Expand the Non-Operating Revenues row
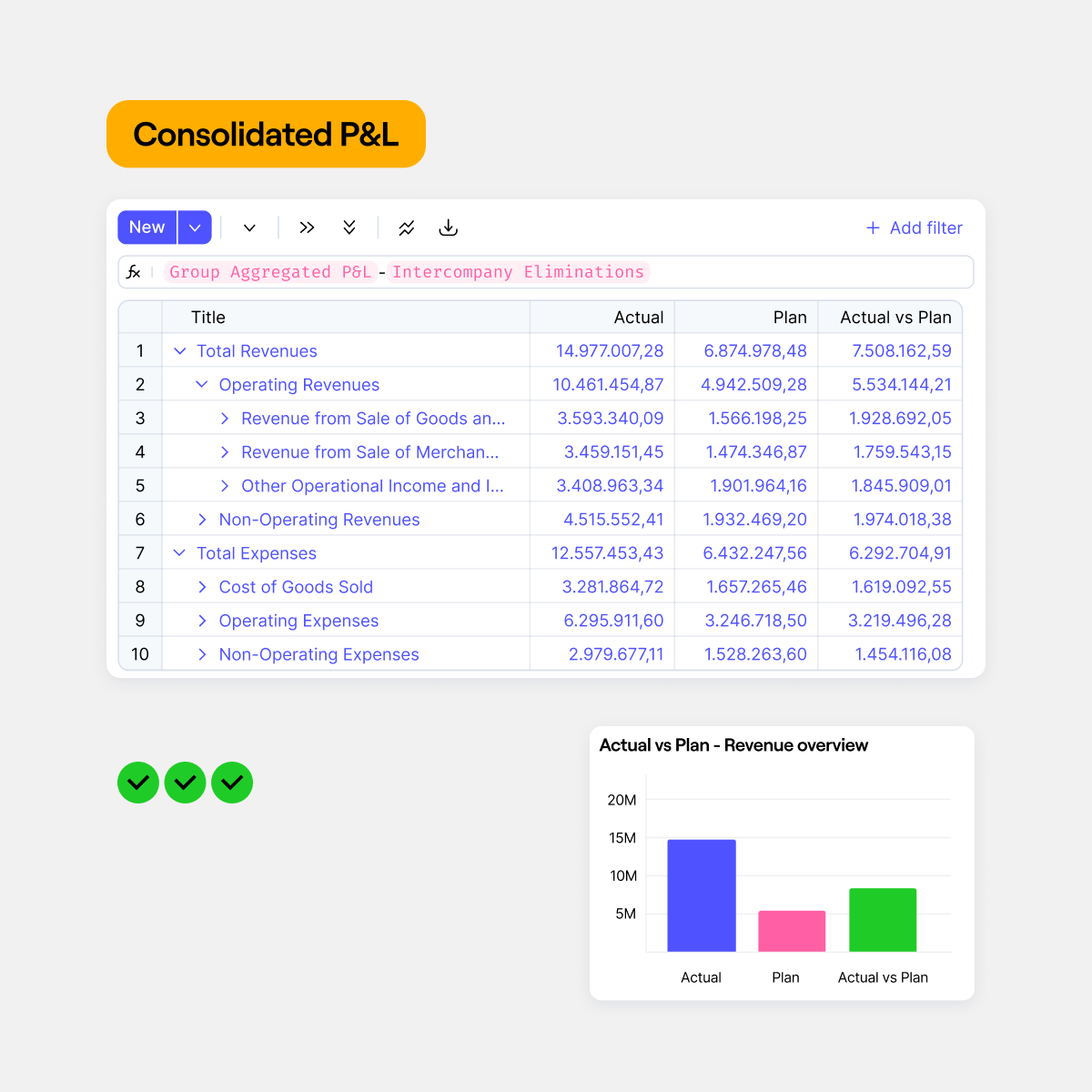This screenshot has width=1092, height=1092. (202, 520)
